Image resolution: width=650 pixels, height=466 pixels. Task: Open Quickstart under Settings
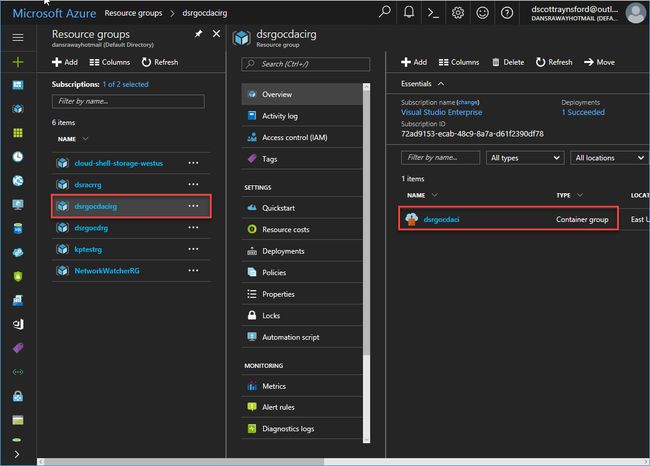pyautogui.click(x=302, y=208)
